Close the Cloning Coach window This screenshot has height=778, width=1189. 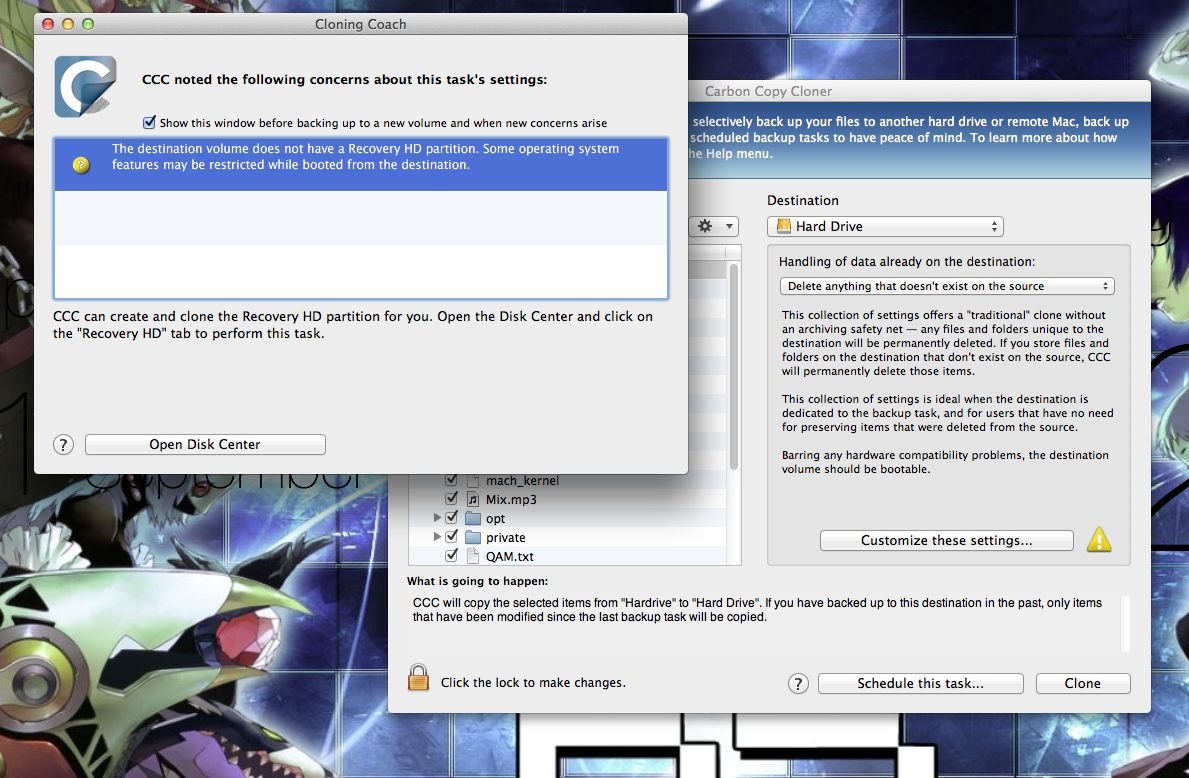(48, 24)
